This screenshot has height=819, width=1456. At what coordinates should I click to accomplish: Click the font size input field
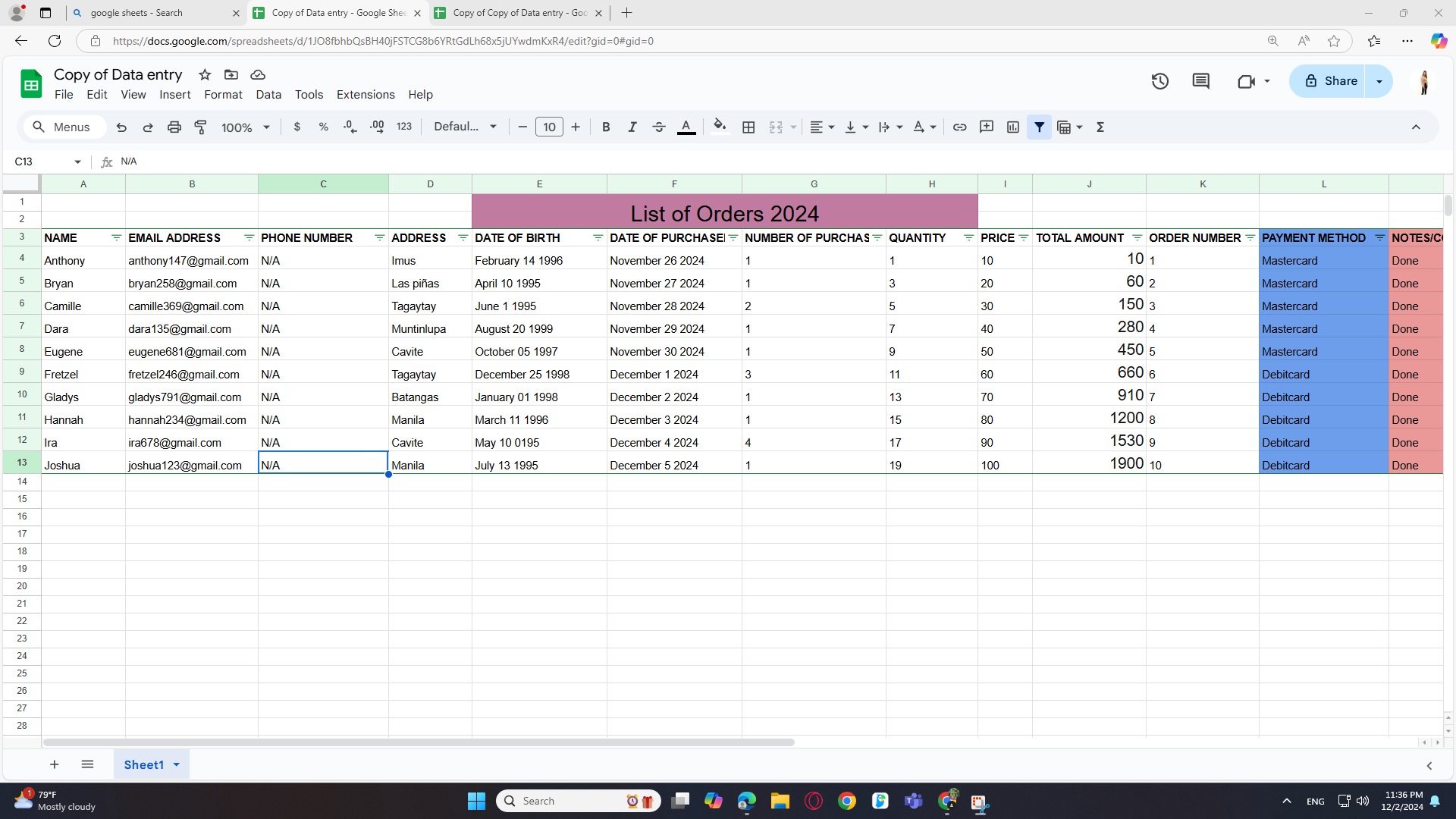(x=549, y=127)
